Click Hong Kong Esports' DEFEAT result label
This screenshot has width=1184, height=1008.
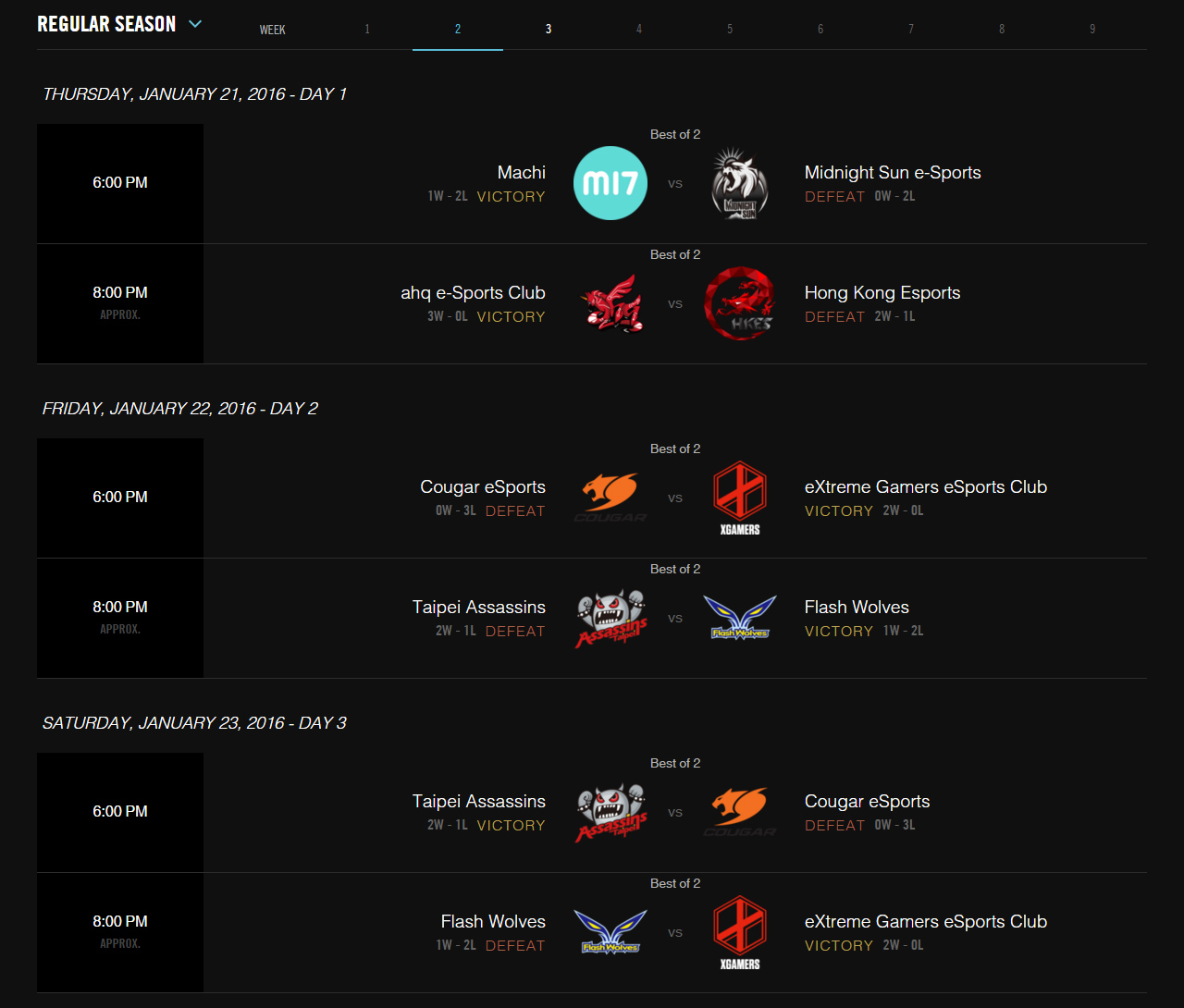pos(835,317)
